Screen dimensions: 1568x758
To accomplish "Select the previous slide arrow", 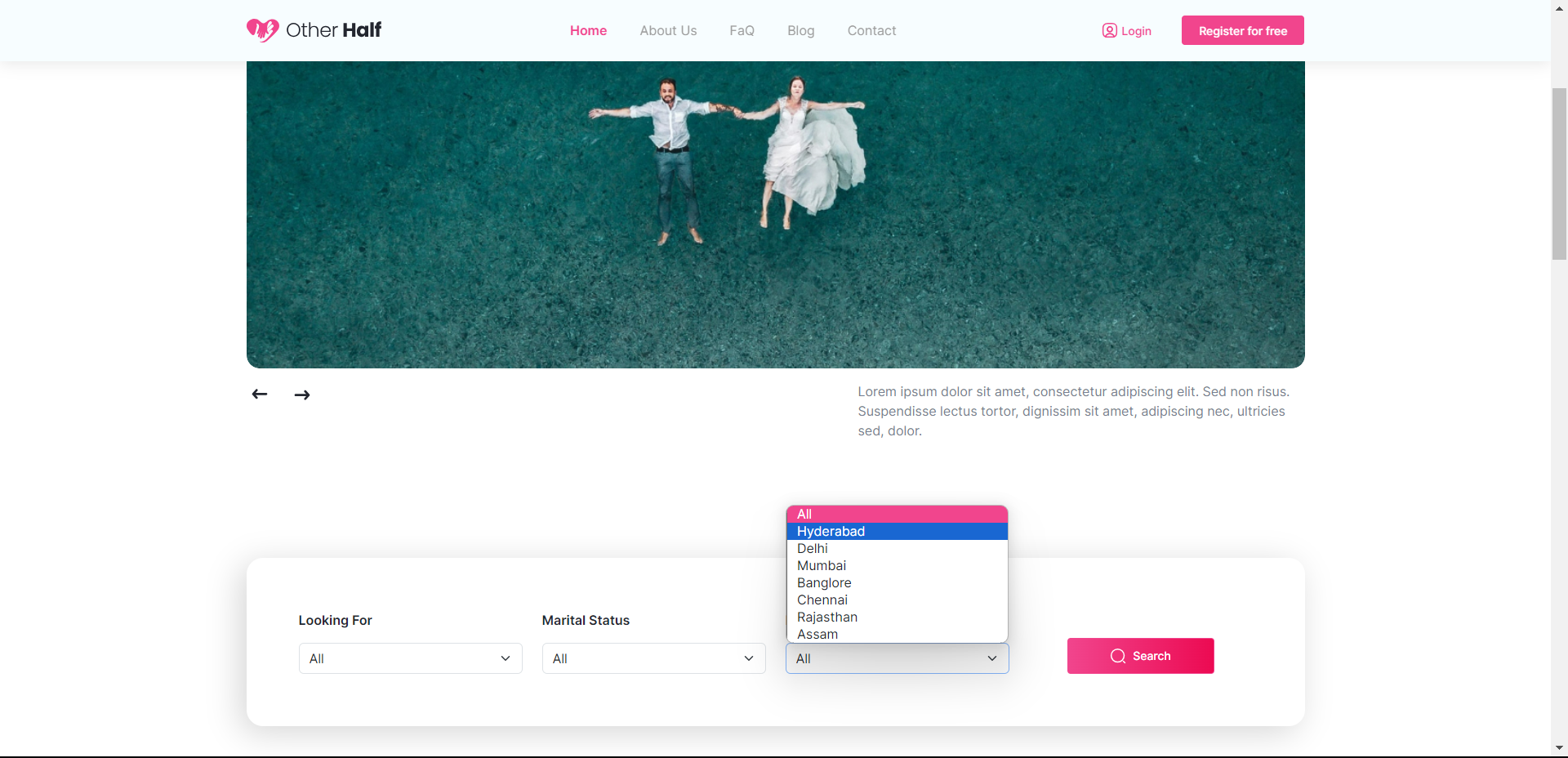I will (x=259, y=394).
